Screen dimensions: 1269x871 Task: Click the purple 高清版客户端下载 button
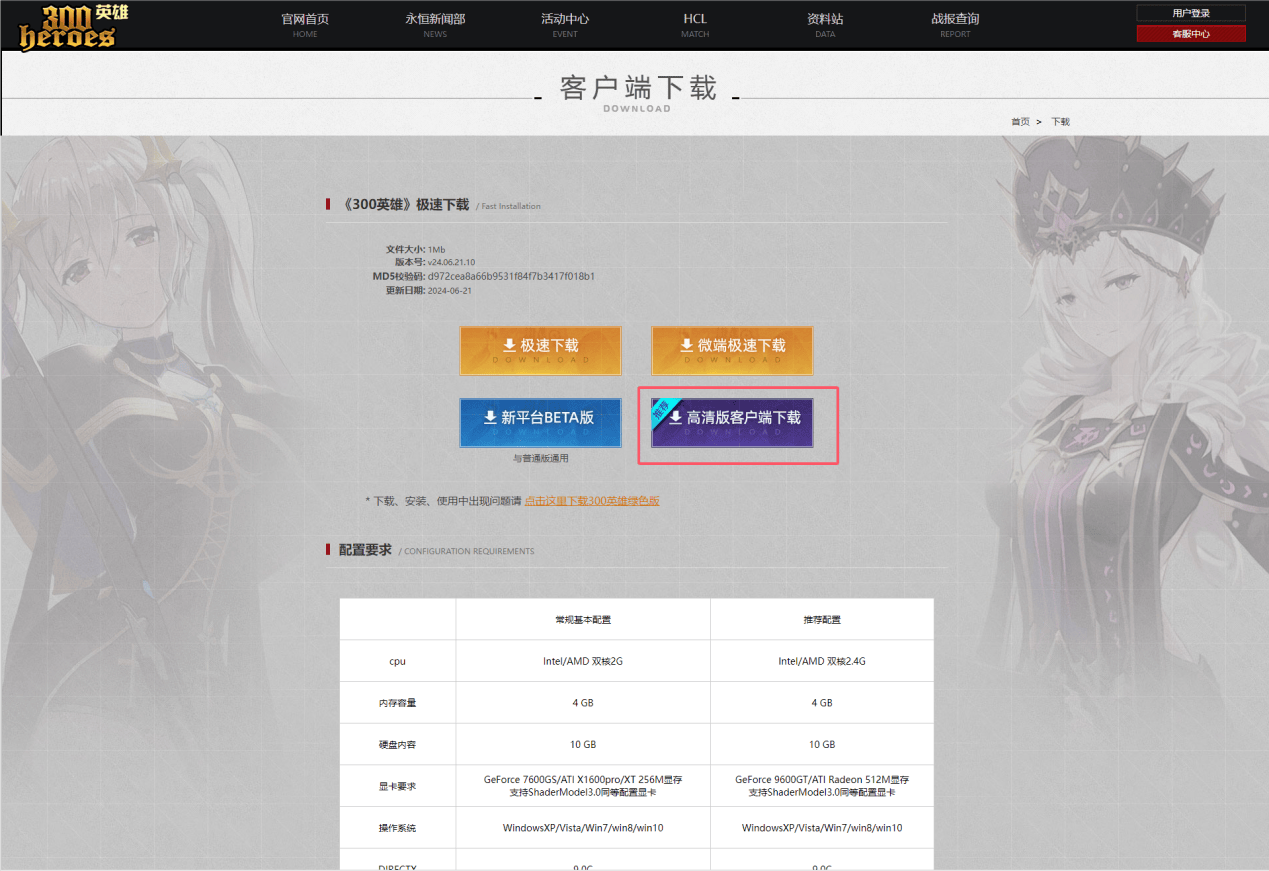pyautogui.click(x=732, y=422)
